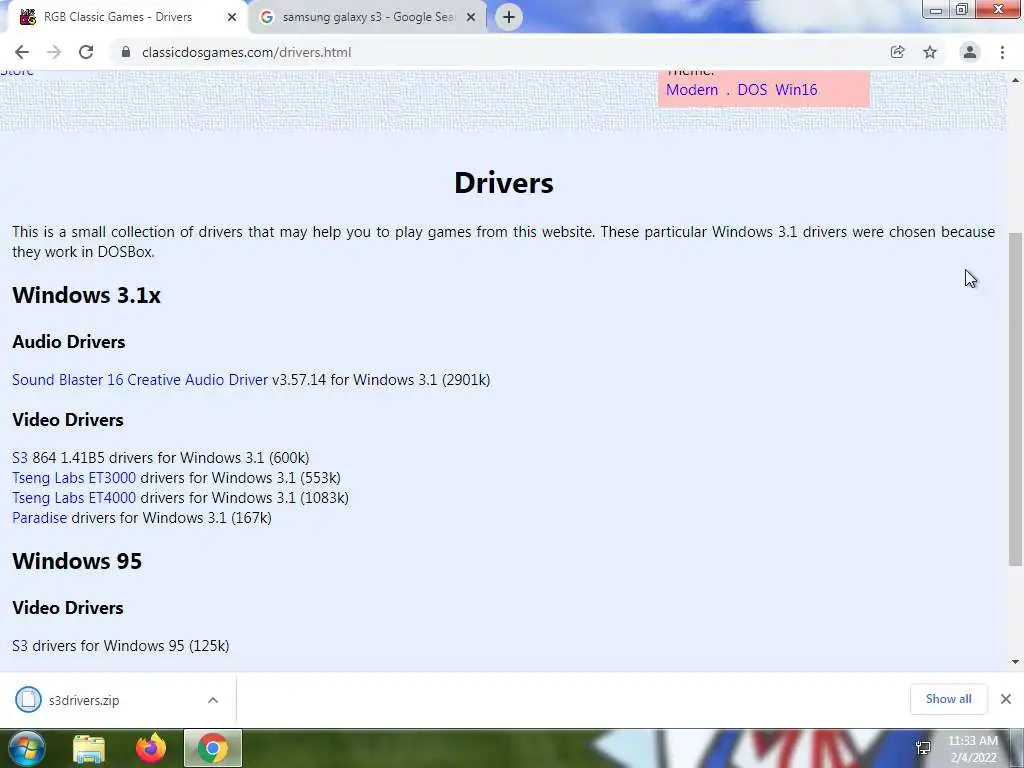Minimize the Chrome window
The width and height of the screenshot is (1024, 768).
point(936,9)
